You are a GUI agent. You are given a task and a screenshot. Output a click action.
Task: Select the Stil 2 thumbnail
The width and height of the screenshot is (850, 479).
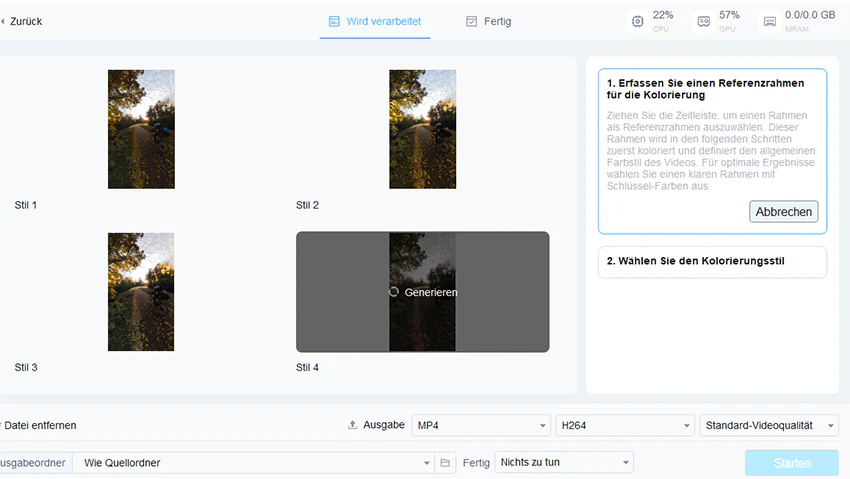click(422, 129)
